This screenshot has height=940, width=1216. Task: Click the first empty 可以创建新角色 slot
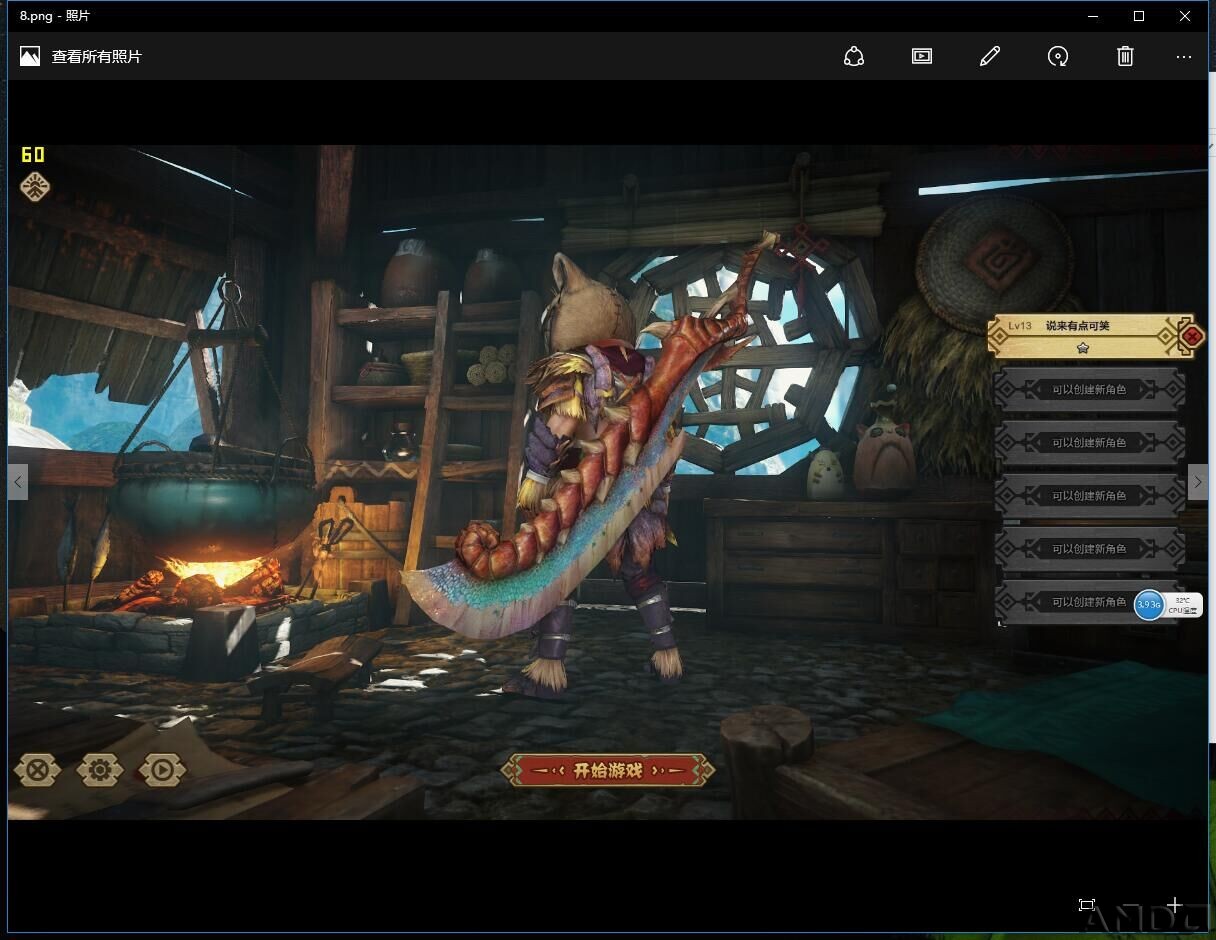1090,389
